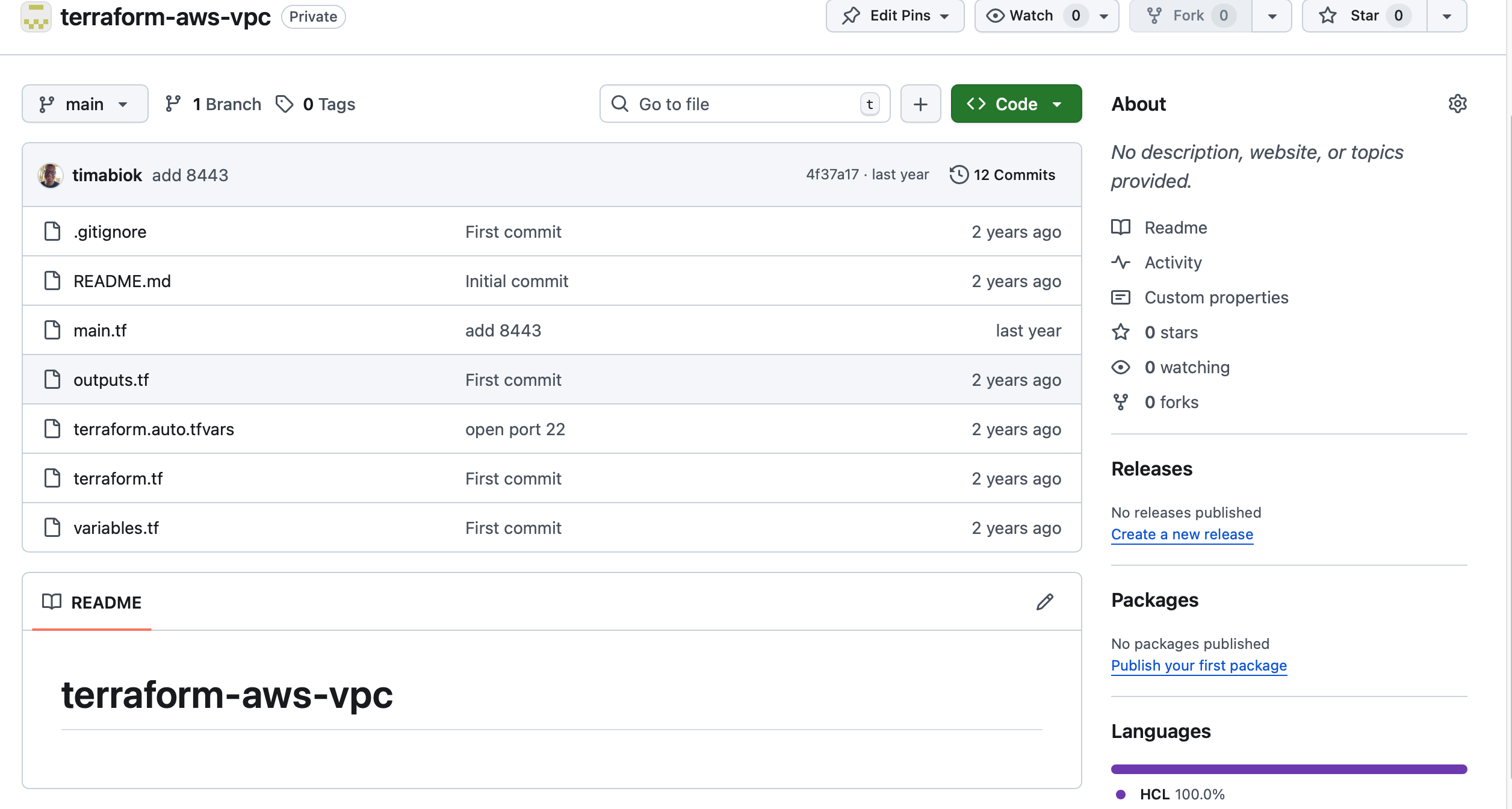Open commit hash 4f37a17

click(832, 175)
